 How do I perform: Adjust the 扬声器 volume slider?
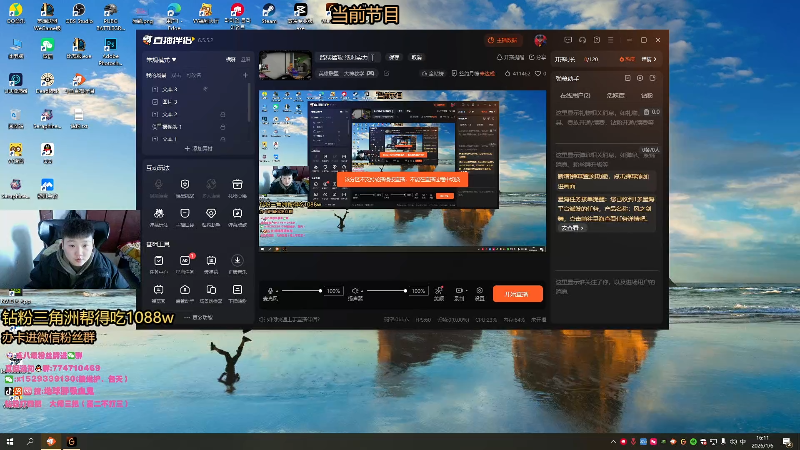pyautogui.click(x=386, y=291)
